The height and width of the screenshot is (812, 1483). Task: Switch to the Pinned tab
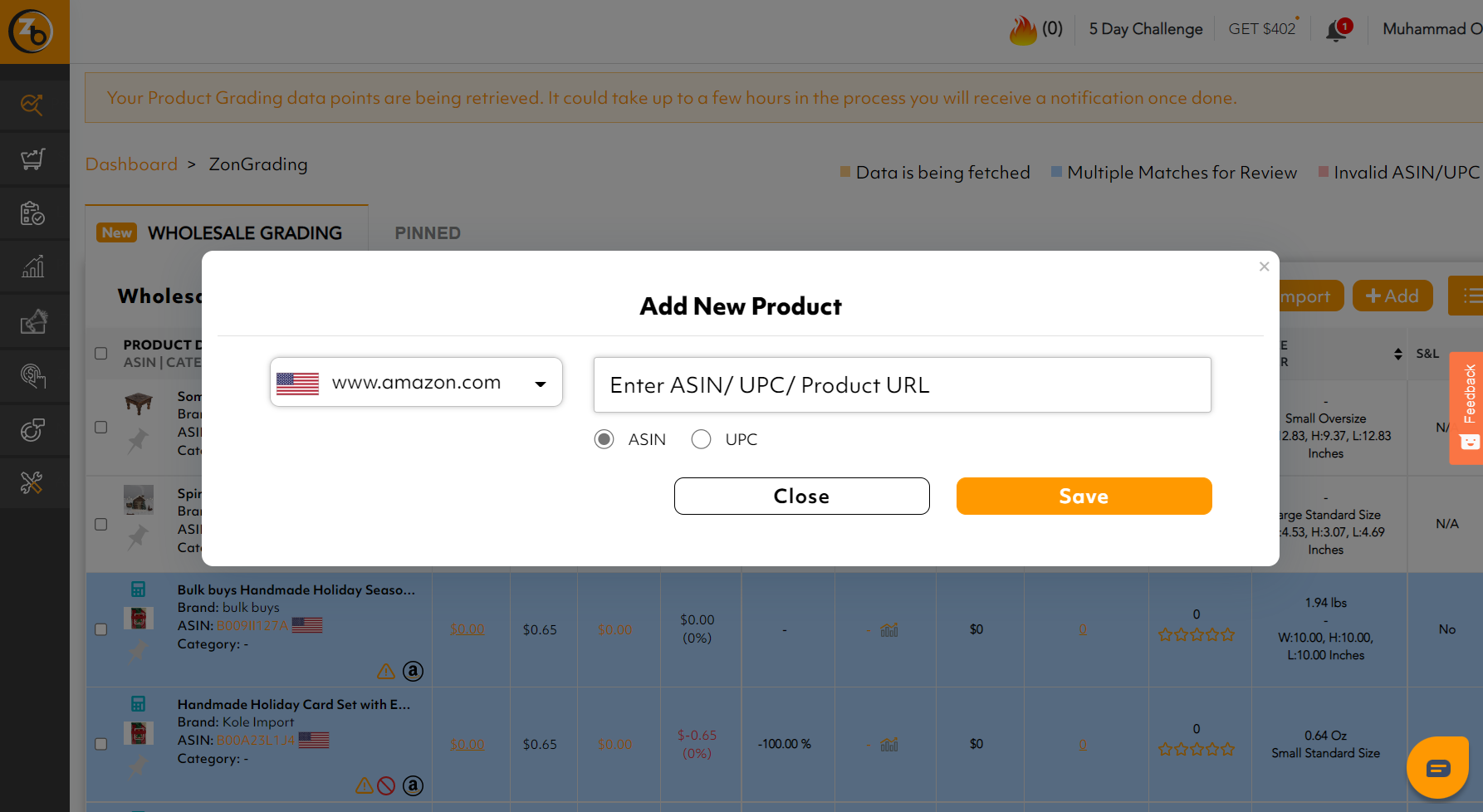click(x=428, y=233)
